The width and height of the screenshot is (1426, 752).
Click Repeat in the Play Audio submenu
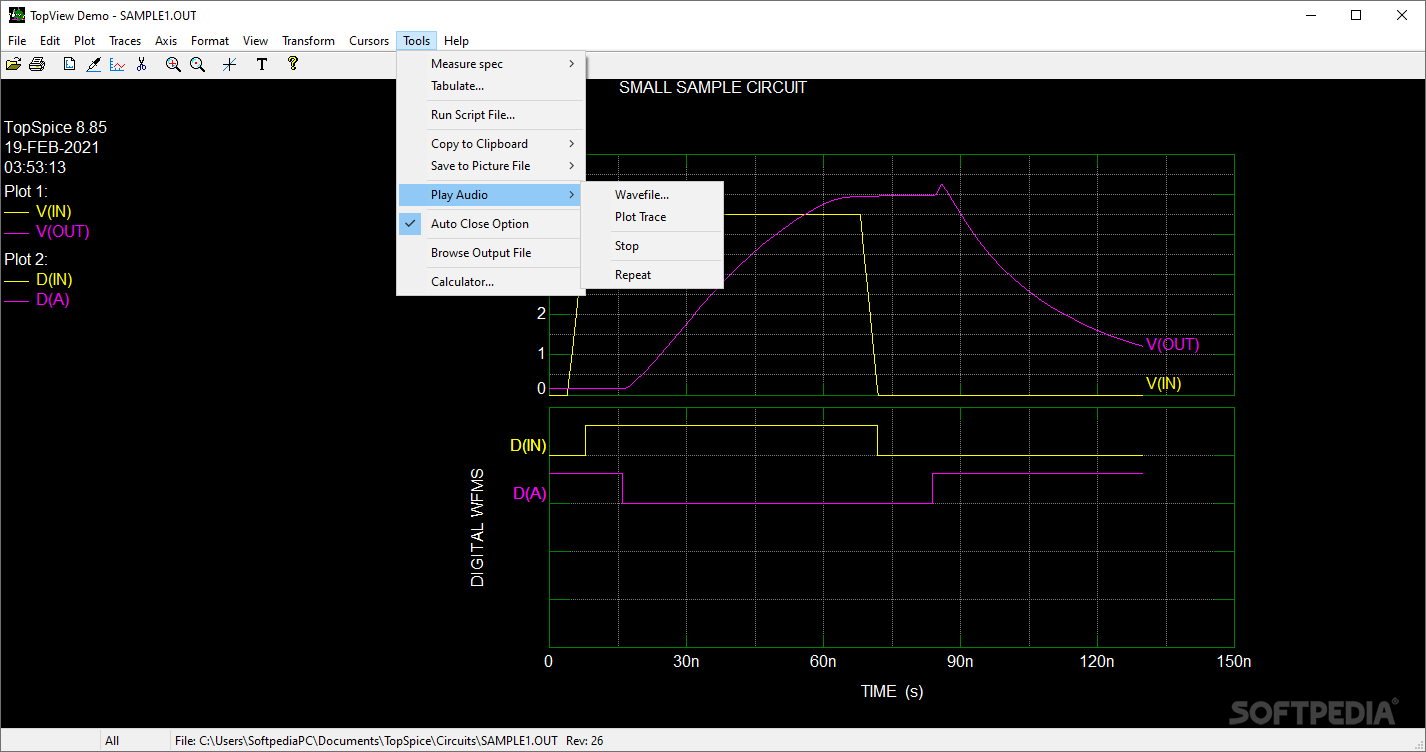pos(652,275)
